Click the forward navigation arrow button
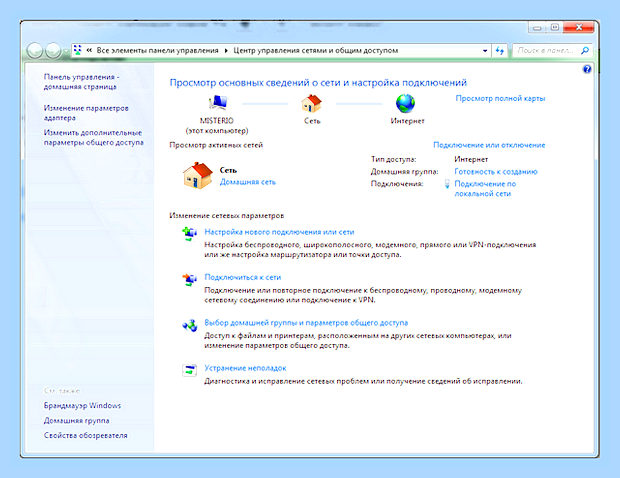Screen dimensions: 620x478 pyautogui.click(x=53, y=51)
